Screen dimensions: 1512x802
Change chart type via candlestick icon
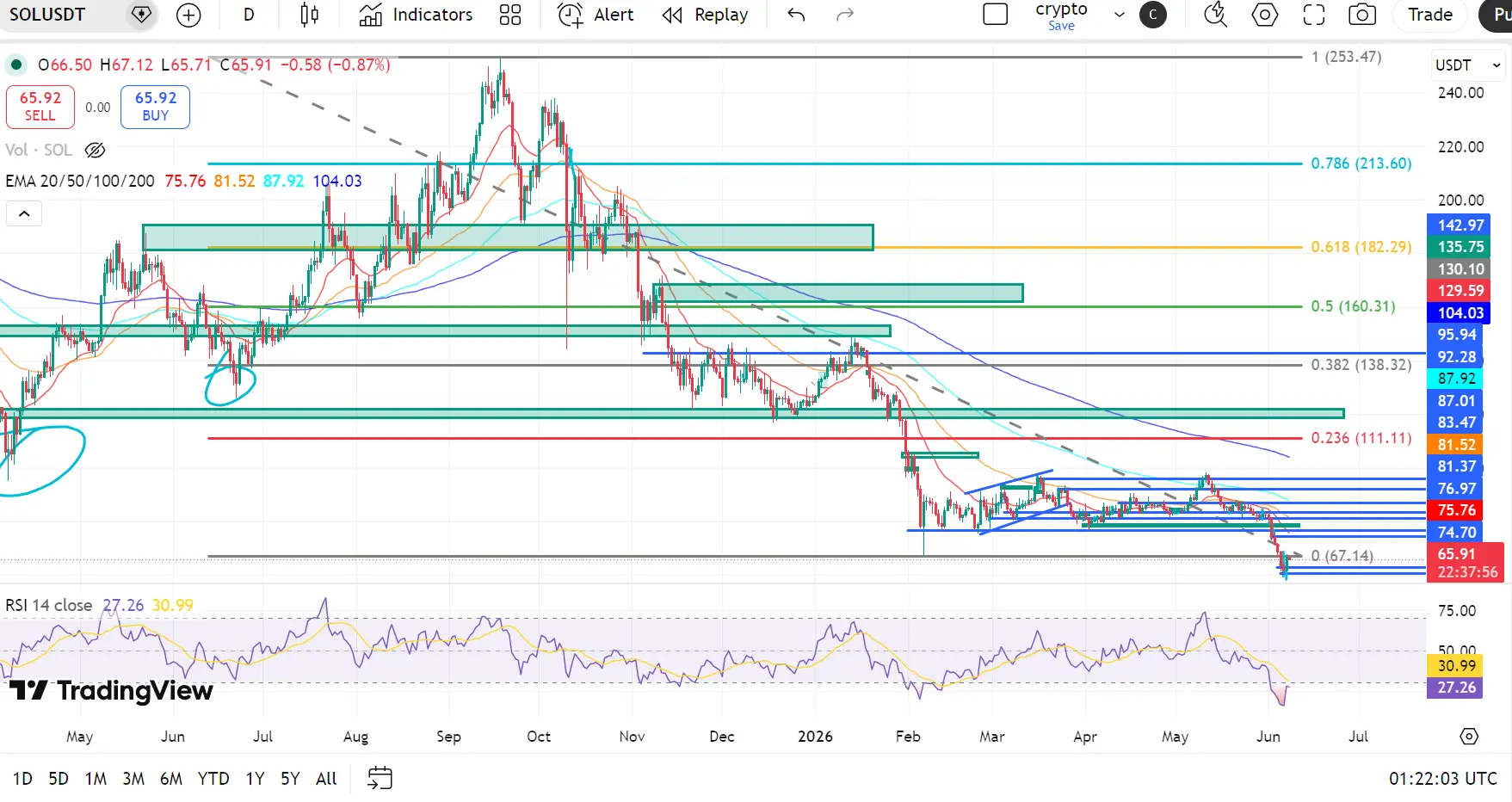[x=310, y=15]
